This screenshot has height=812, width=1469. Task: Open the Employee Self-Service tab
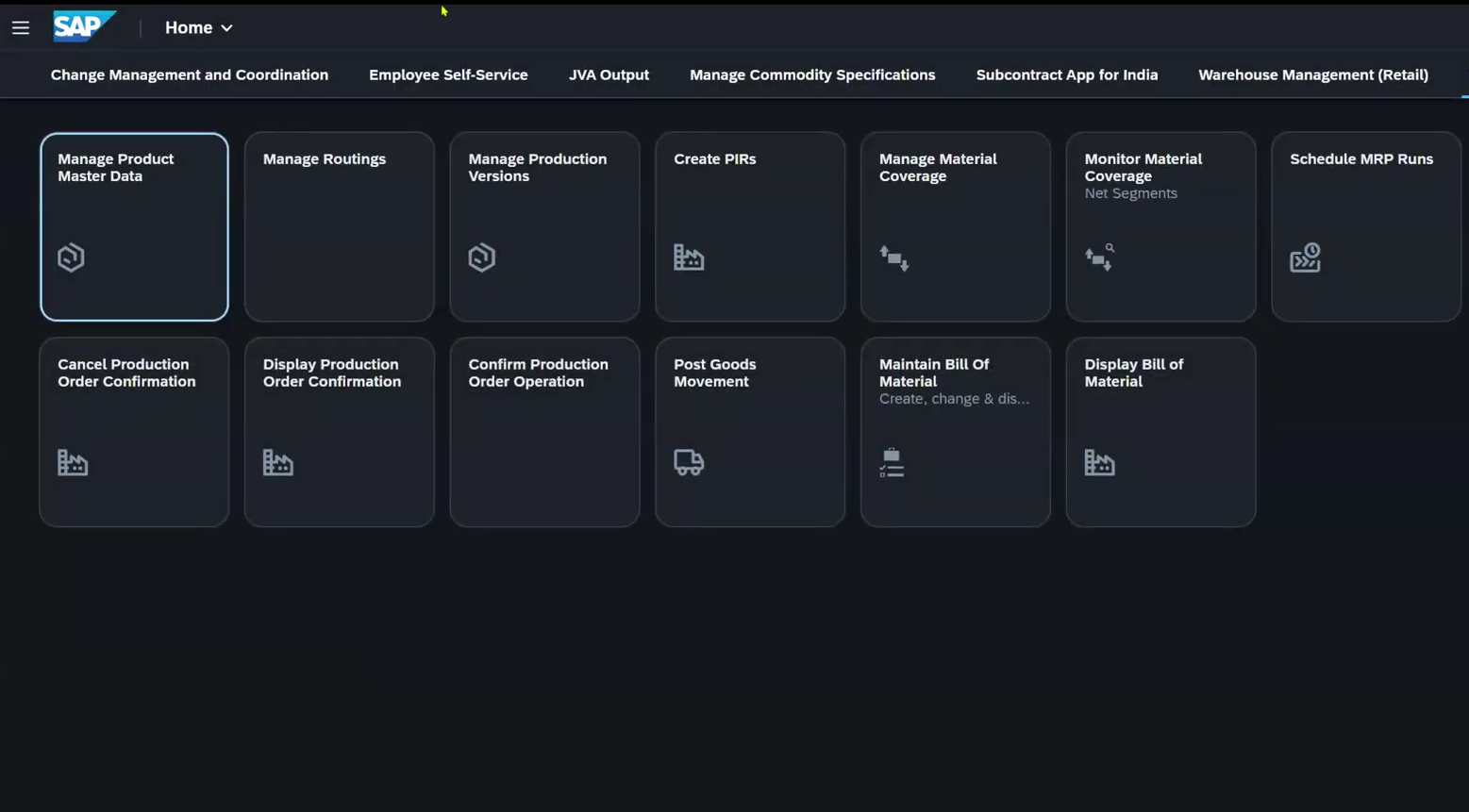tap(448, 75)
